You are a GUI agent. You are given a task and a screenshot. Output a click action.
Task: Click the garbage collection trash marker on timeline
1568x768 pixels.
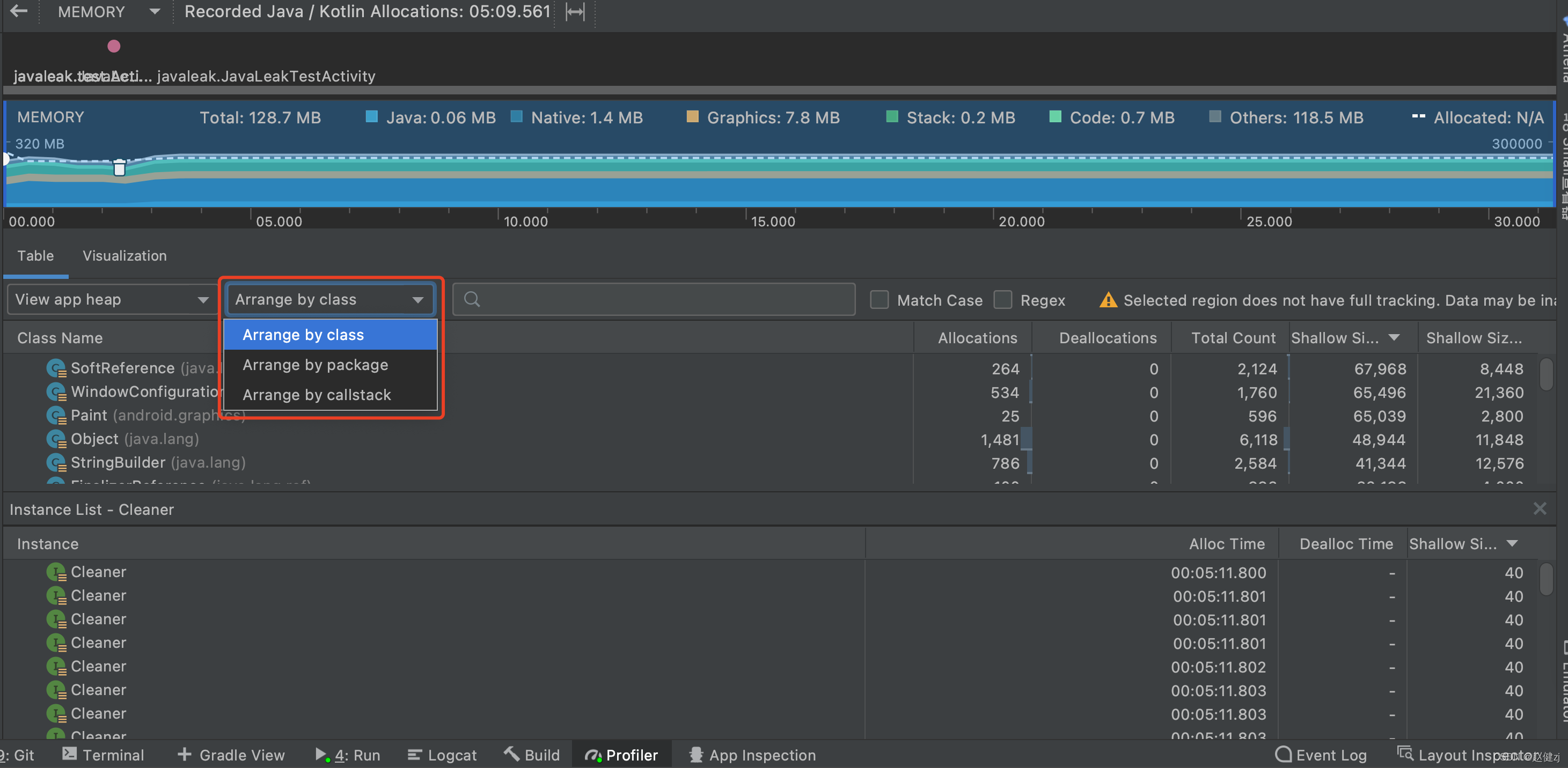pyautogui.click(x=119, y=167)
